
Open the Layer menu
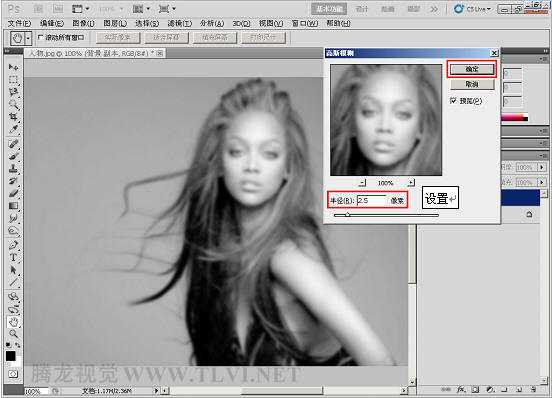(x=115, y=23)
